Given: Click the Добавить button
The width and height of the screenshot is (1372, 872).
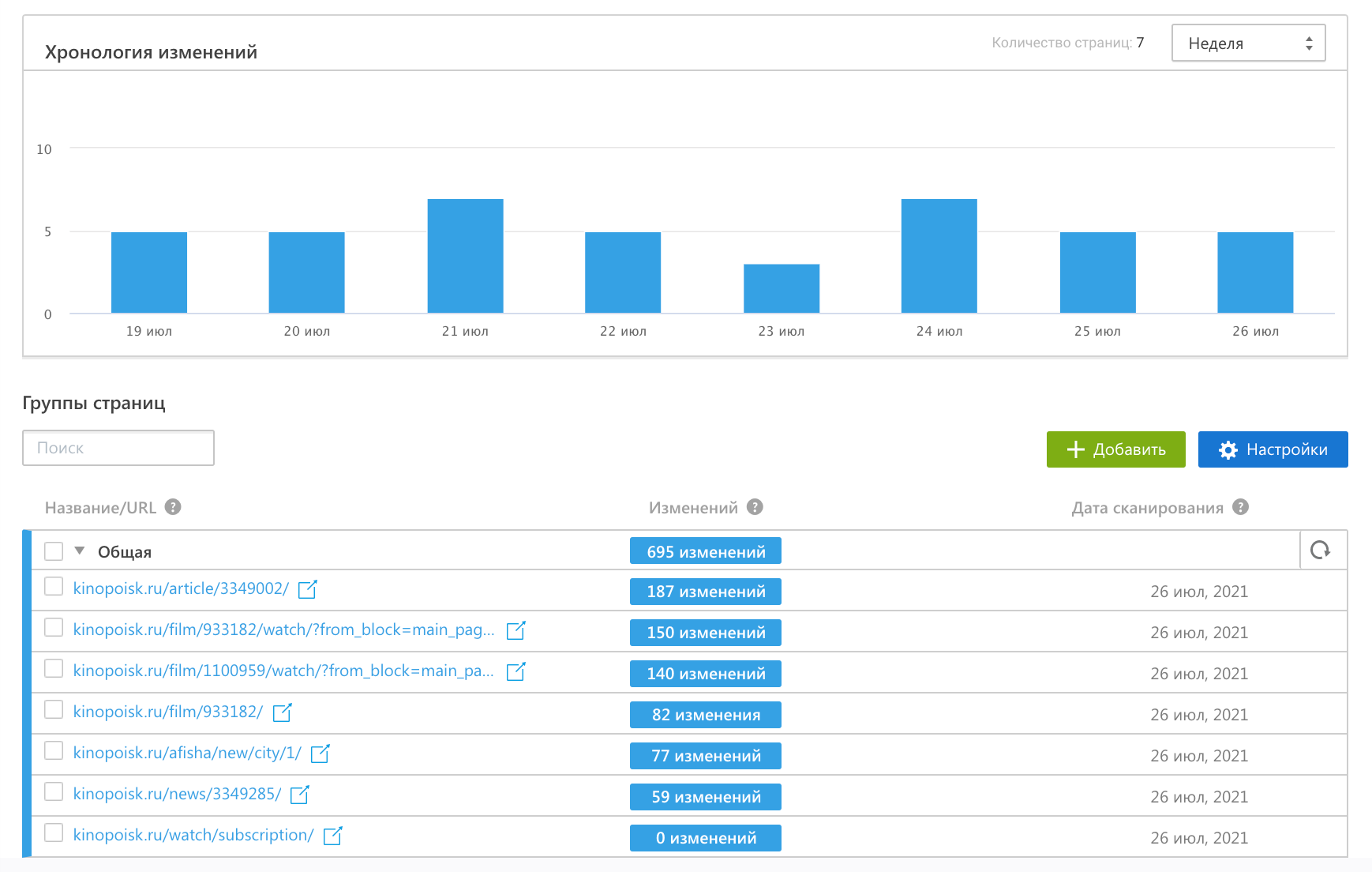Looking at the screenshot, I should tap(1115, 449).
